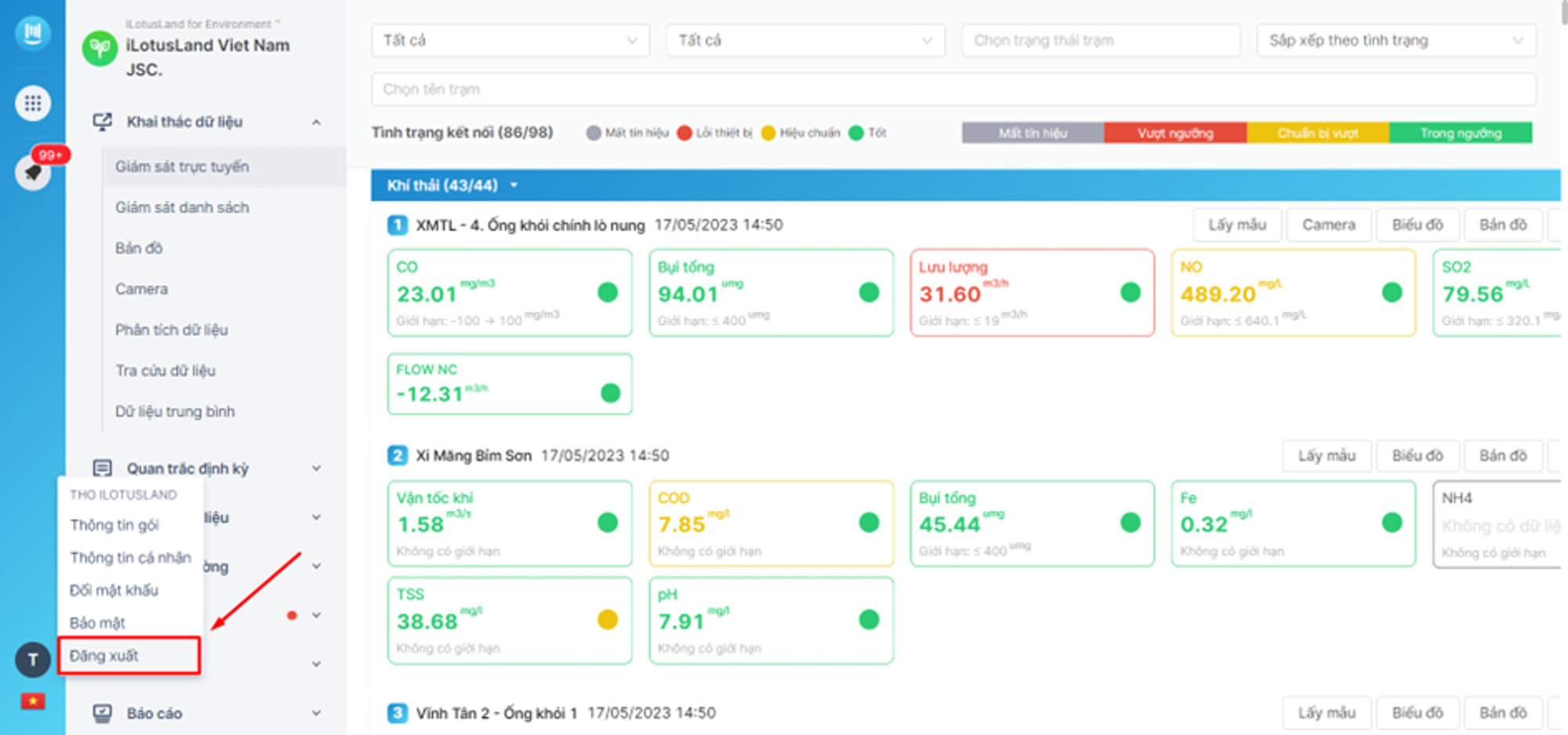Click Lấy mẫu for Vĩnh Tân 2 station
This screenshot has height=735, width=1568.
click(1327, 713)
